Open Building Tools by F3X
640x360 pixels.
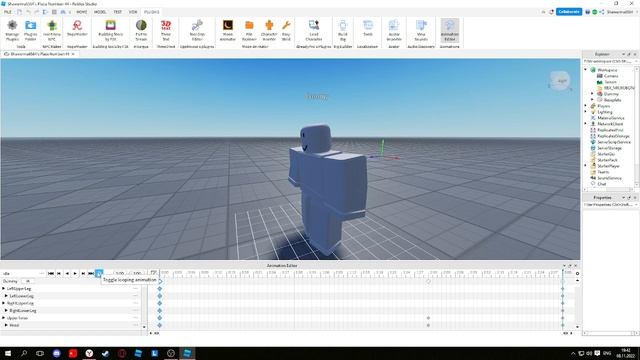coord(111,31)
